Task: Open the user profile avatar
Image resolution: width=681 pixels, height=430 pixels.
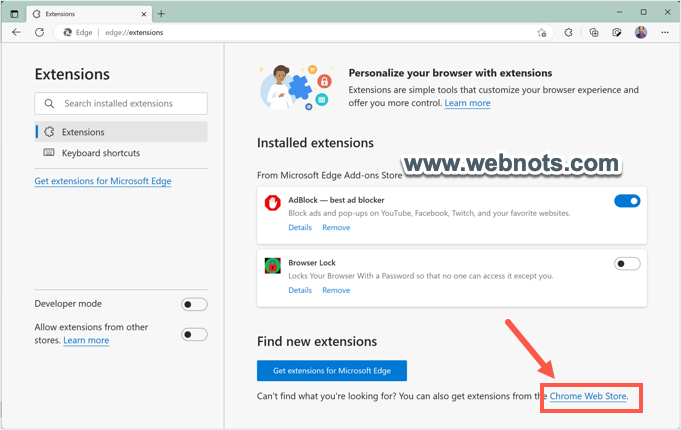Action: pyautogui.click(x=641, y=32)
